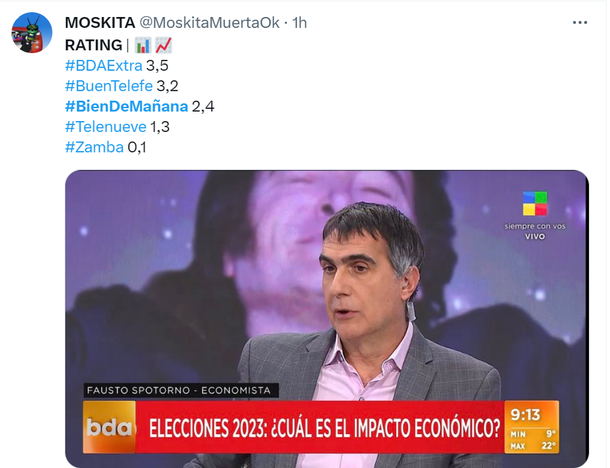Open the #BuenTelefe hashtag
The height and width of the screenshot is (468, 610).
click(x=109, y=86)
